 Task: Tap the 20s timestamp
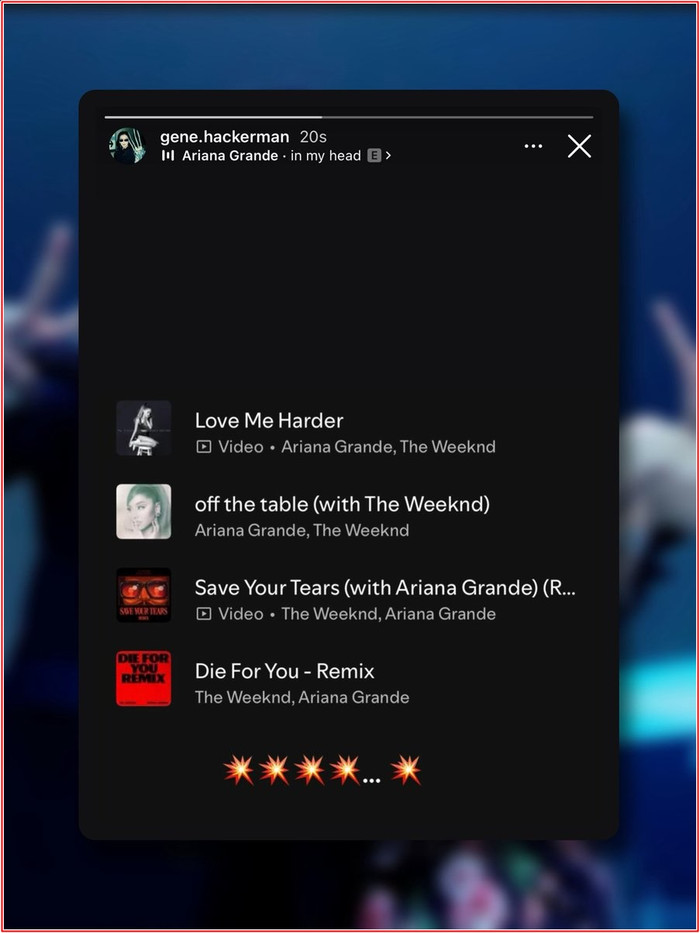[313, 137]
